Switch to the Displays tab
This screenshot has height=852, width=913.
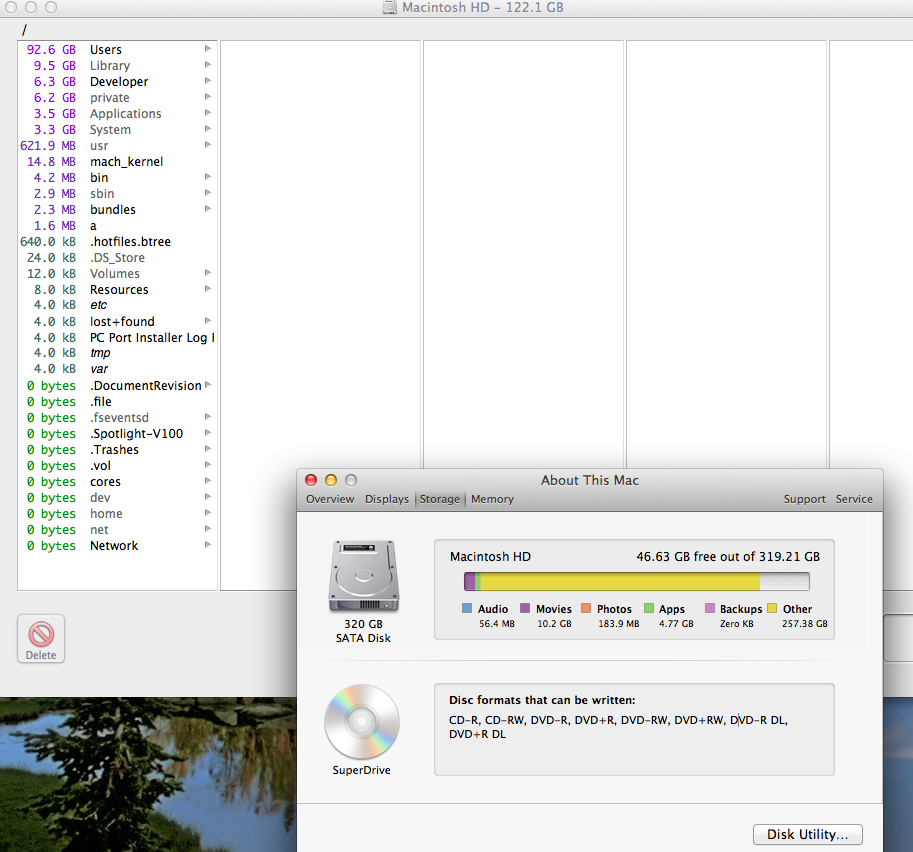[x=387, y=499]
